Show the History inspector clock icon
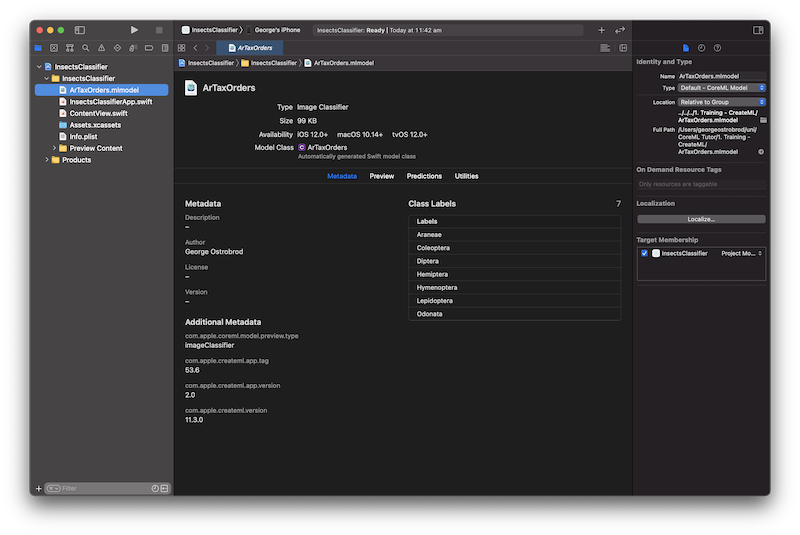 [x=701, y=47]
